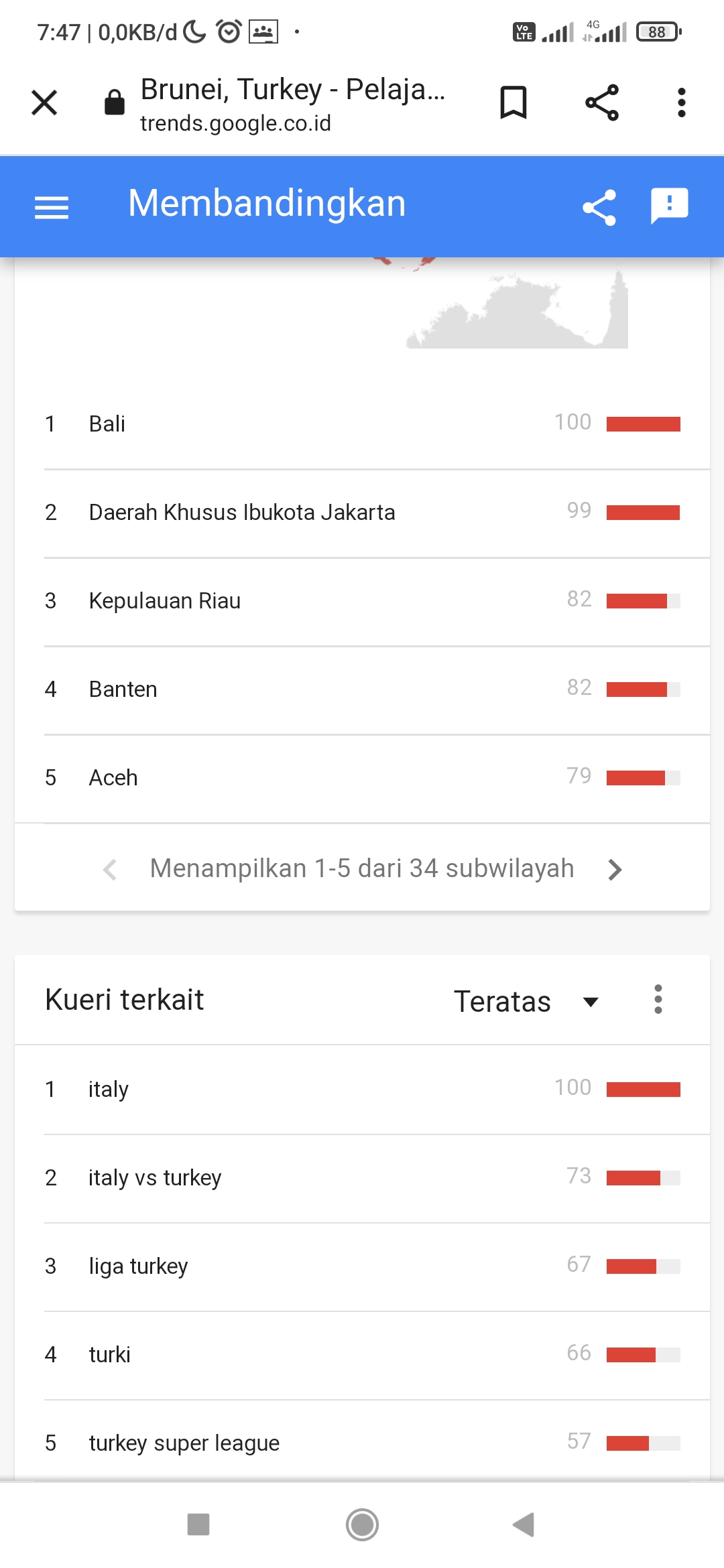The image size is (724, 1568).
Task: Open Daerah Khusus Ibukota Jakarta entry
Action: coord(242,513)
